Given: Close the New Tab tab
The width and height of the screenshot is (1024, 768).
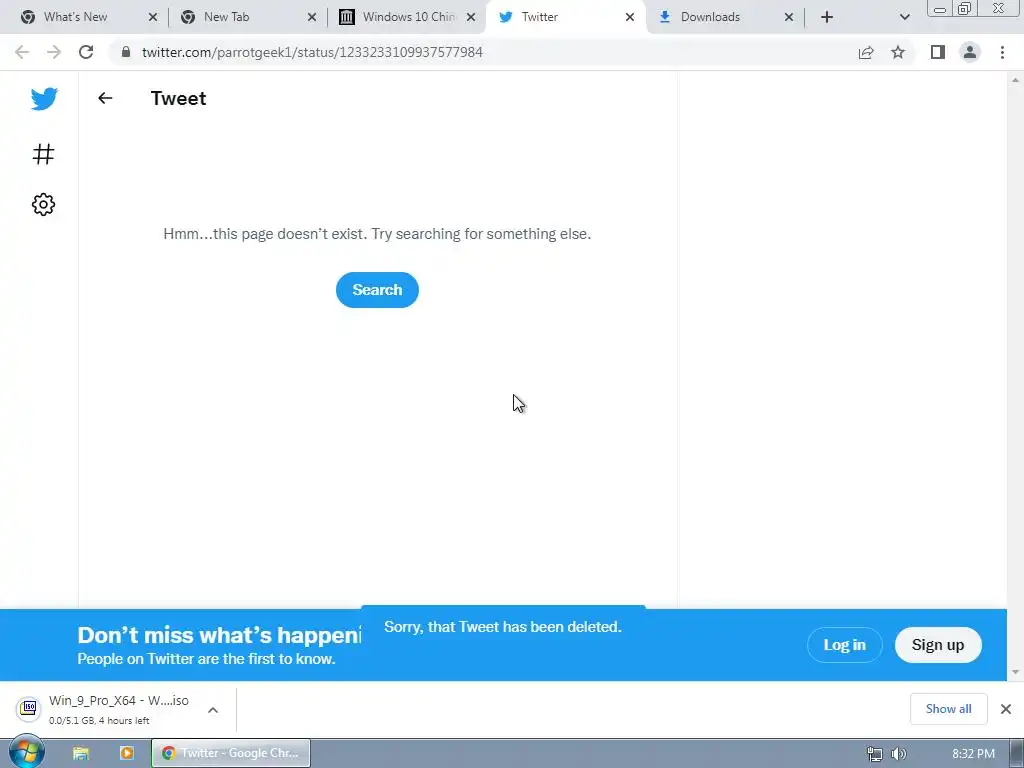Looking at the screenshot, I should tap(312, 17).
